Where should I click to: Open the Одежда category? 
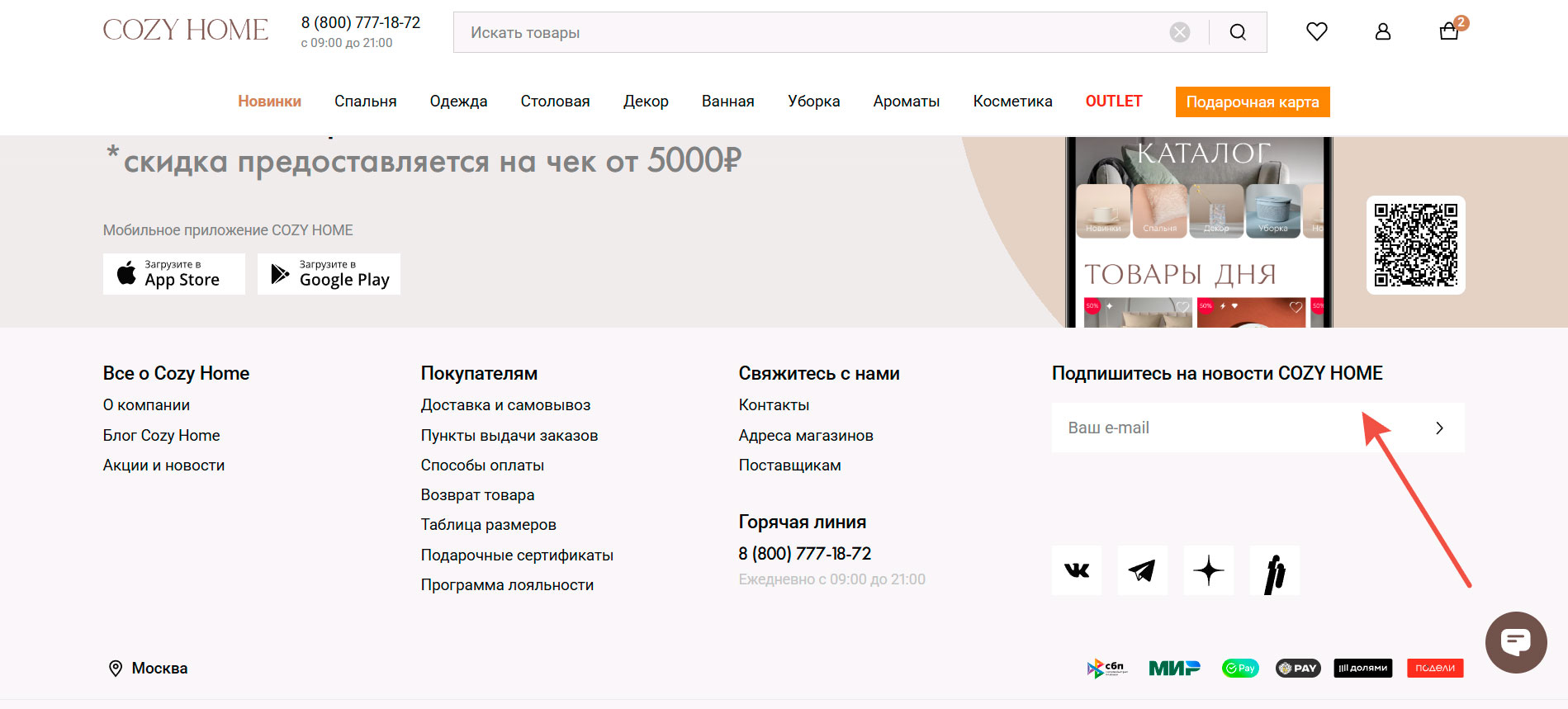click(x=458, y=102)
